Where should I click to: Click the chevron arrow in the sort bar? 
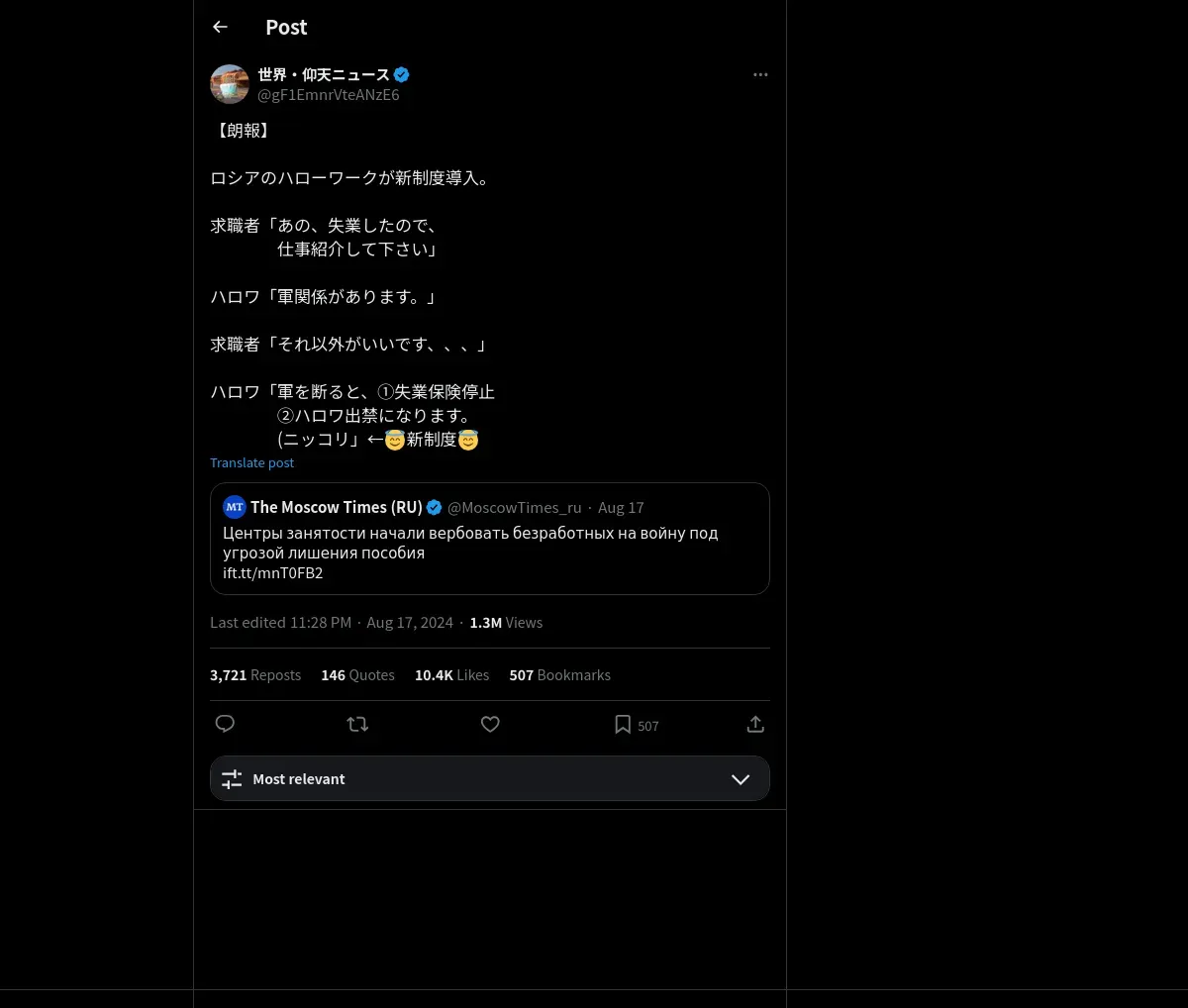point(741,779)
